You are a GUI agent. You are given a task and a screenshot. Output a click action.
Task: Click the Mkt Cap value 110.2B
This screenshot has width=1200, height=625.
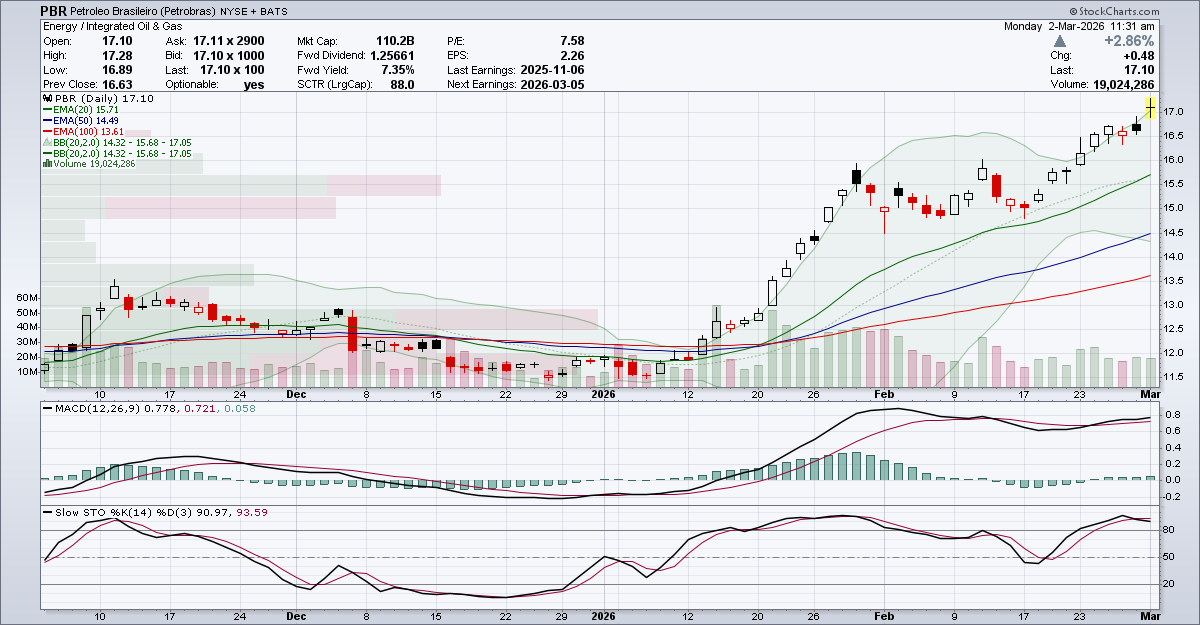point(394,41)
